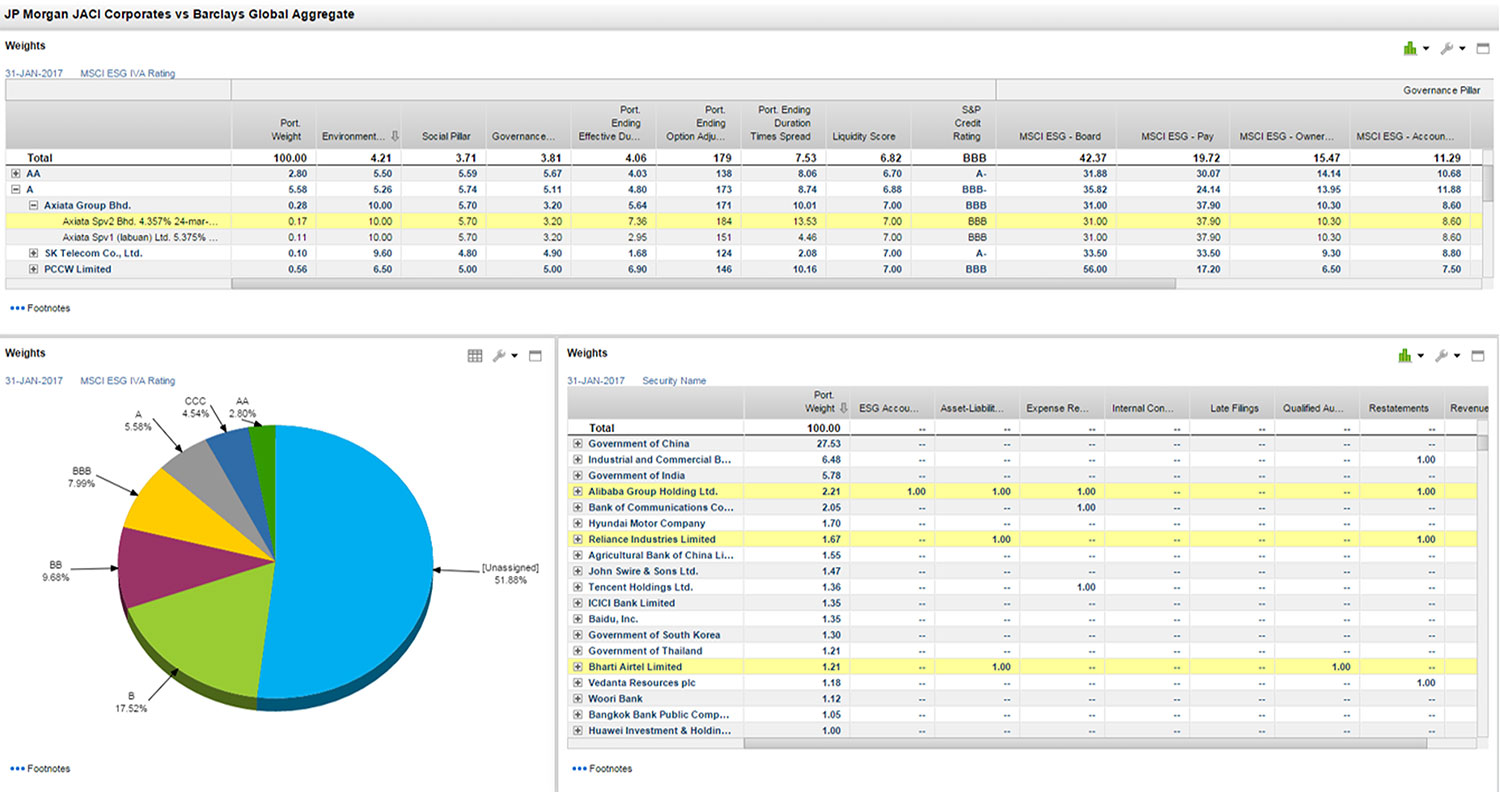Click the sort arrow on Port. Weight in the Security Name table
The width and height of the screenshot is (1500, 792).
tap(842, 408)
